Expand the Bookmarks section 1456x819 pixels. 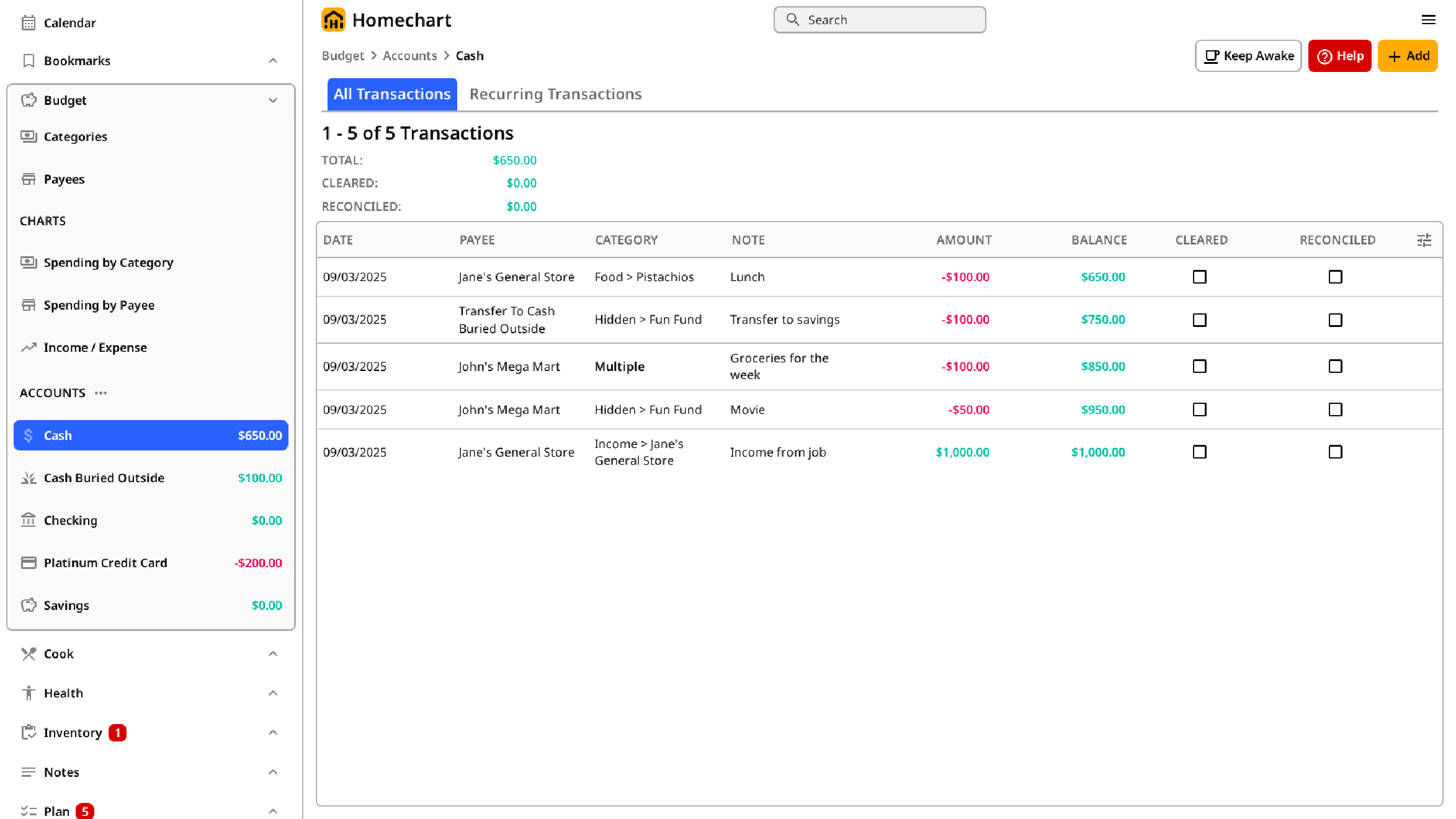click(273, 61)
